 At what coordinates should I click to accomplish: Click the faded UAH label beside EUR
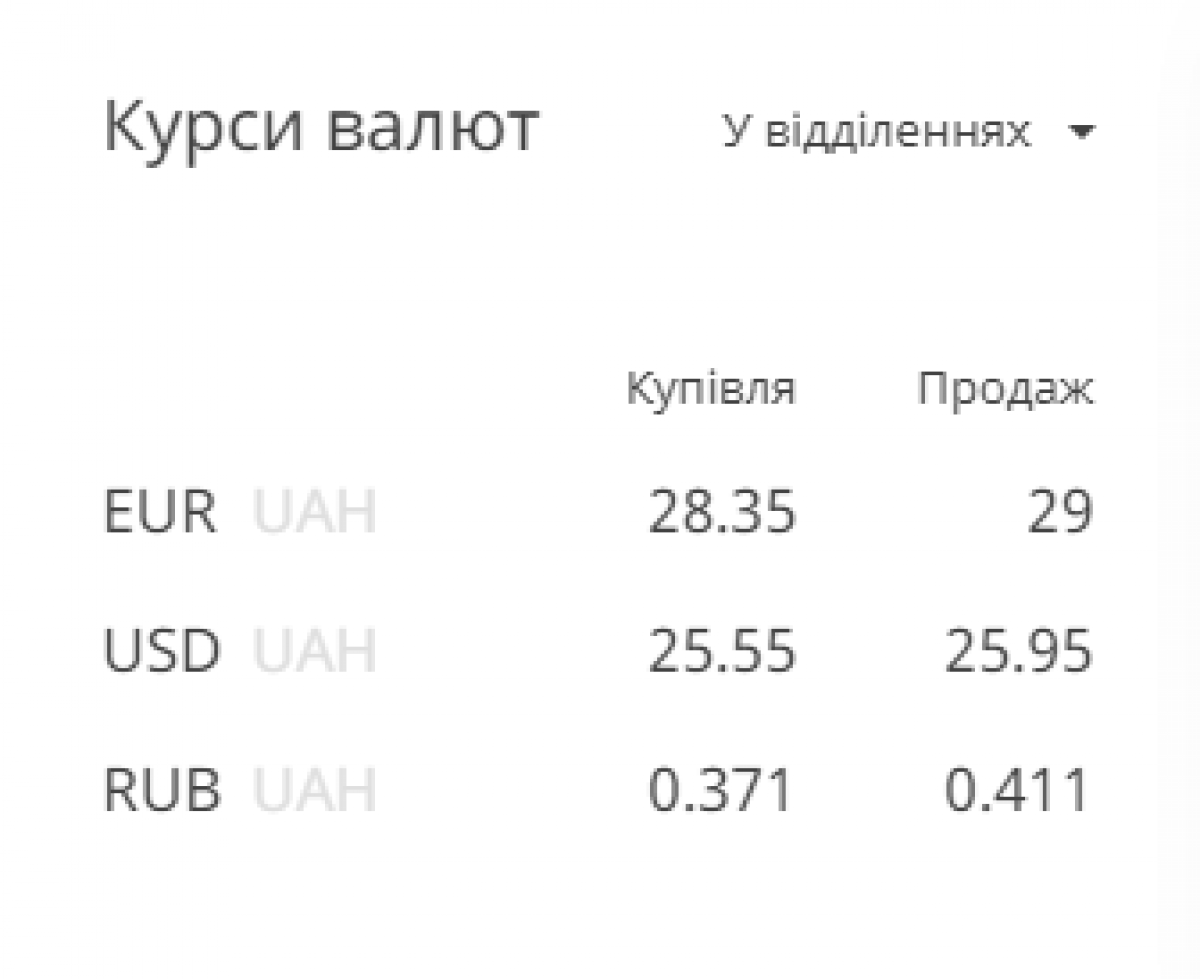click(315, 514)
